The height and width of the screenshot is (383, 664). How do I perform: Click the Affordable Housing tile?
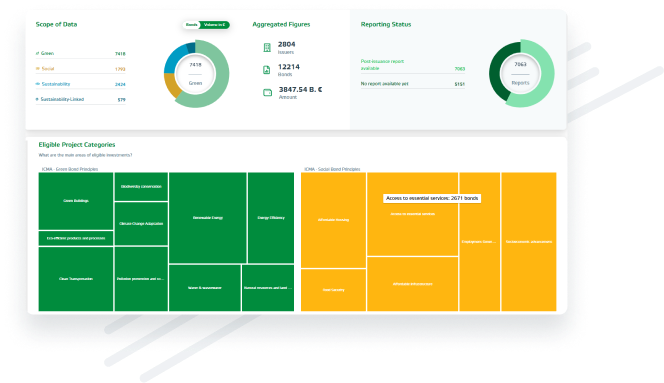point(333,220)
